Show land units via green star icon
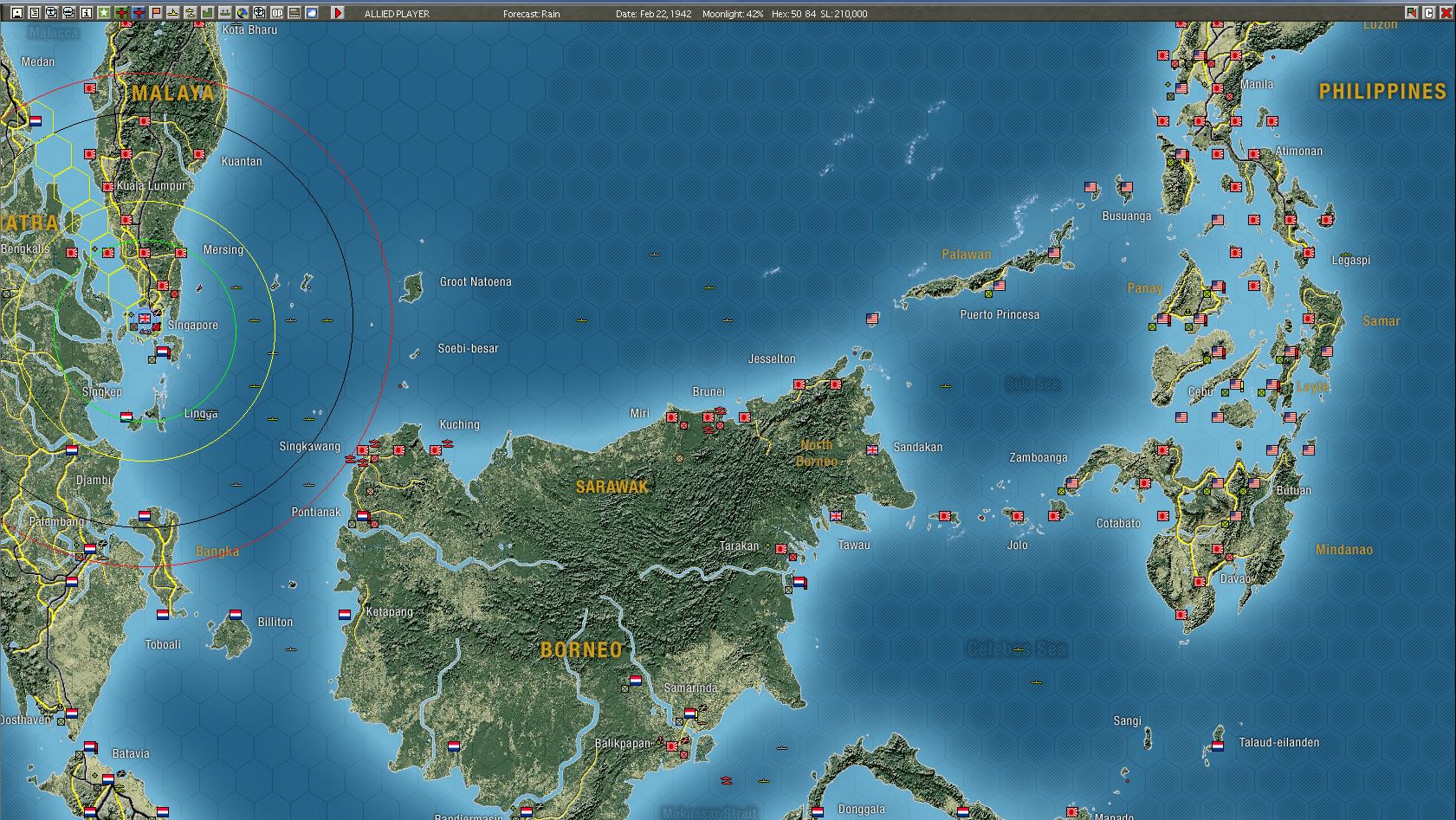 (104, 13)
